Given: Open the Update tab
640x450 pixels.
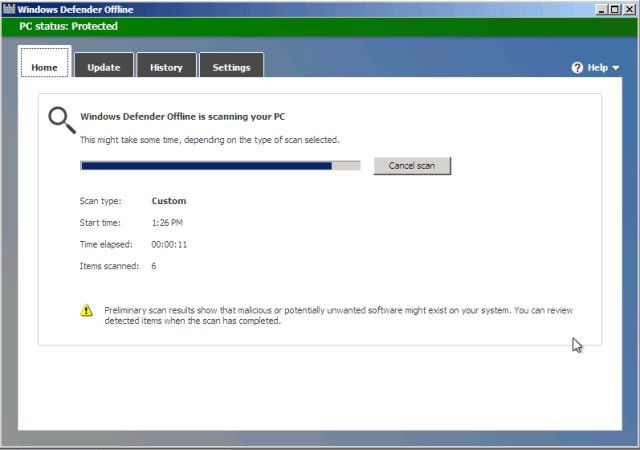Looking at the screenshot, I should pos(104,65).
